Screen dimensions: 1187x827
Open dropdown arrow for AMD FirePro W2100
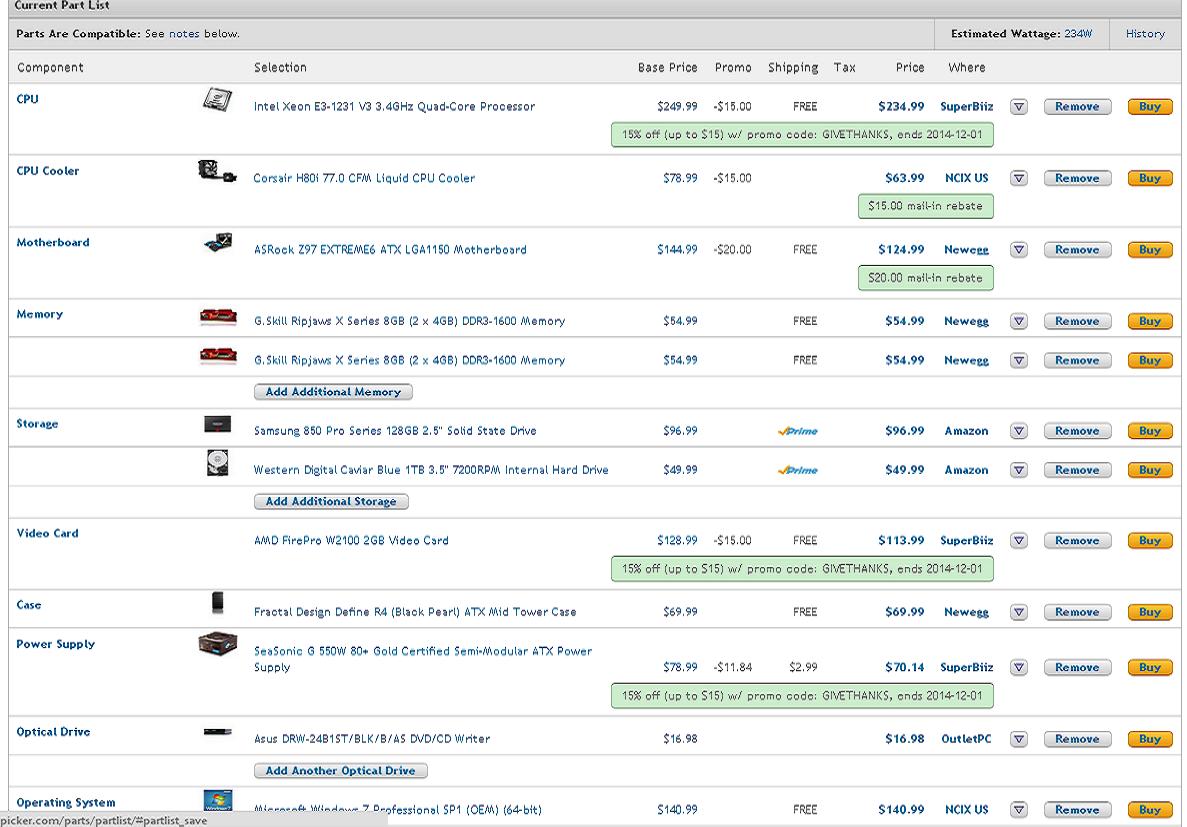point(1019,541)
